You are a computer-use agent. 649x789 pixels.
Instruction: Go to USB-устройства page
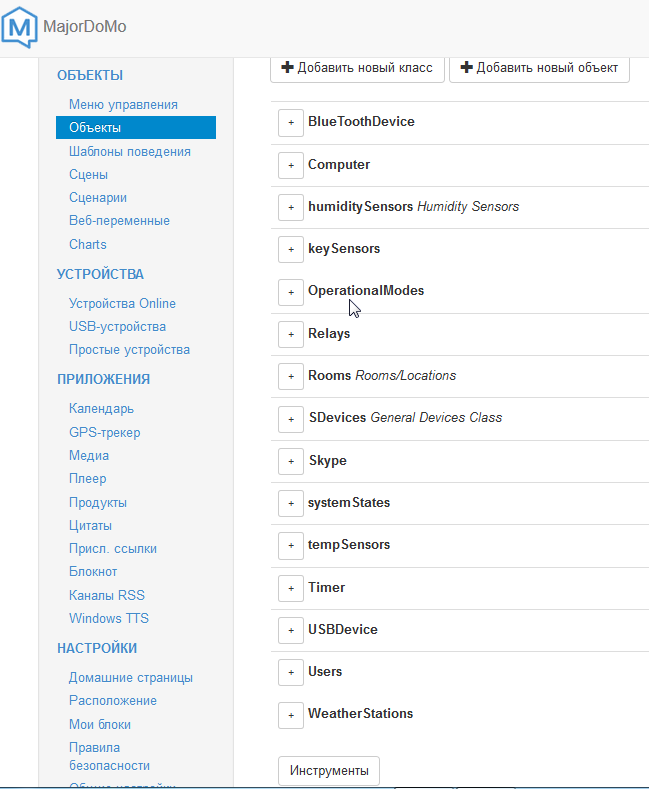117,326
